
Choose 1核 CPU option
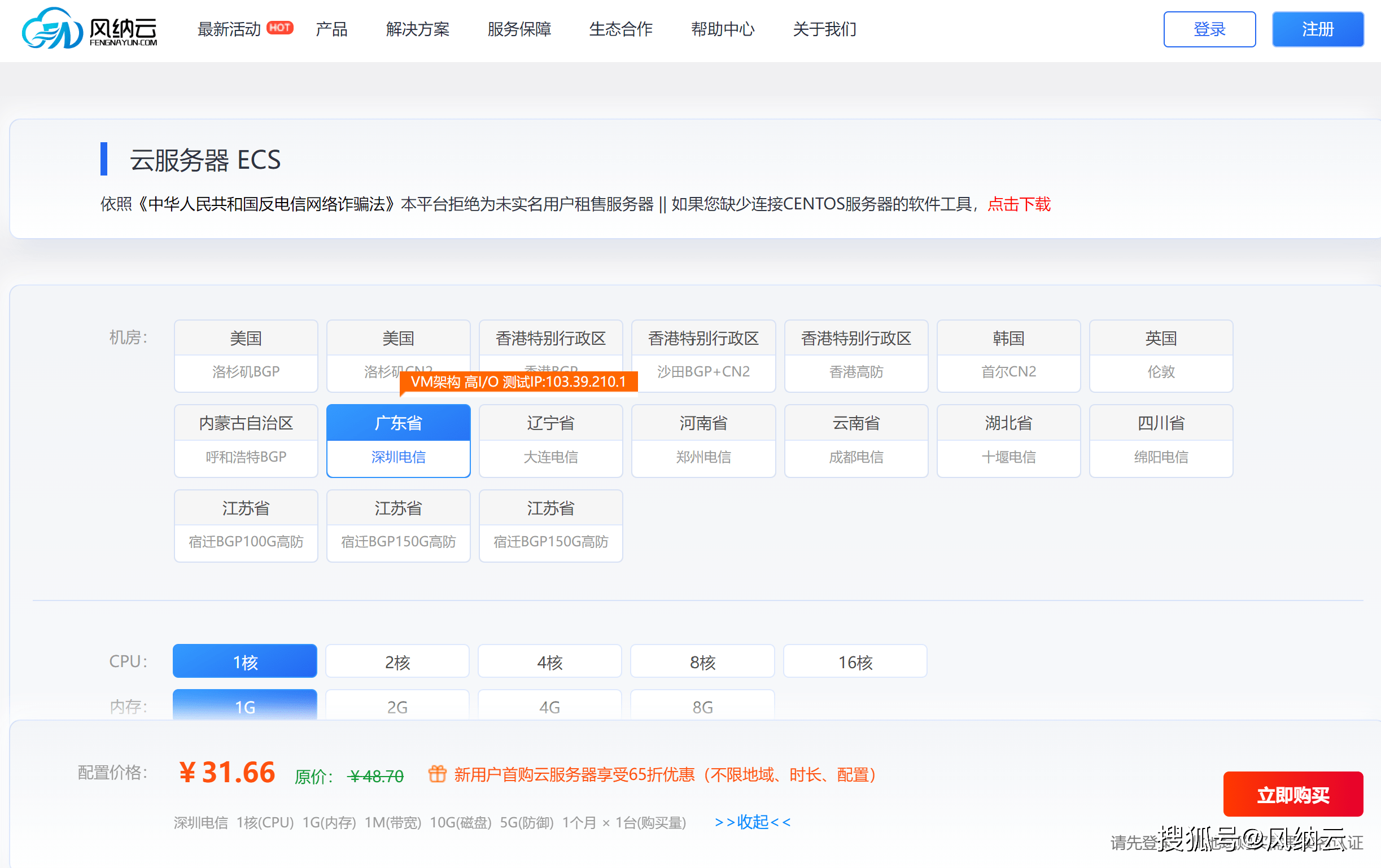point(245,661)
